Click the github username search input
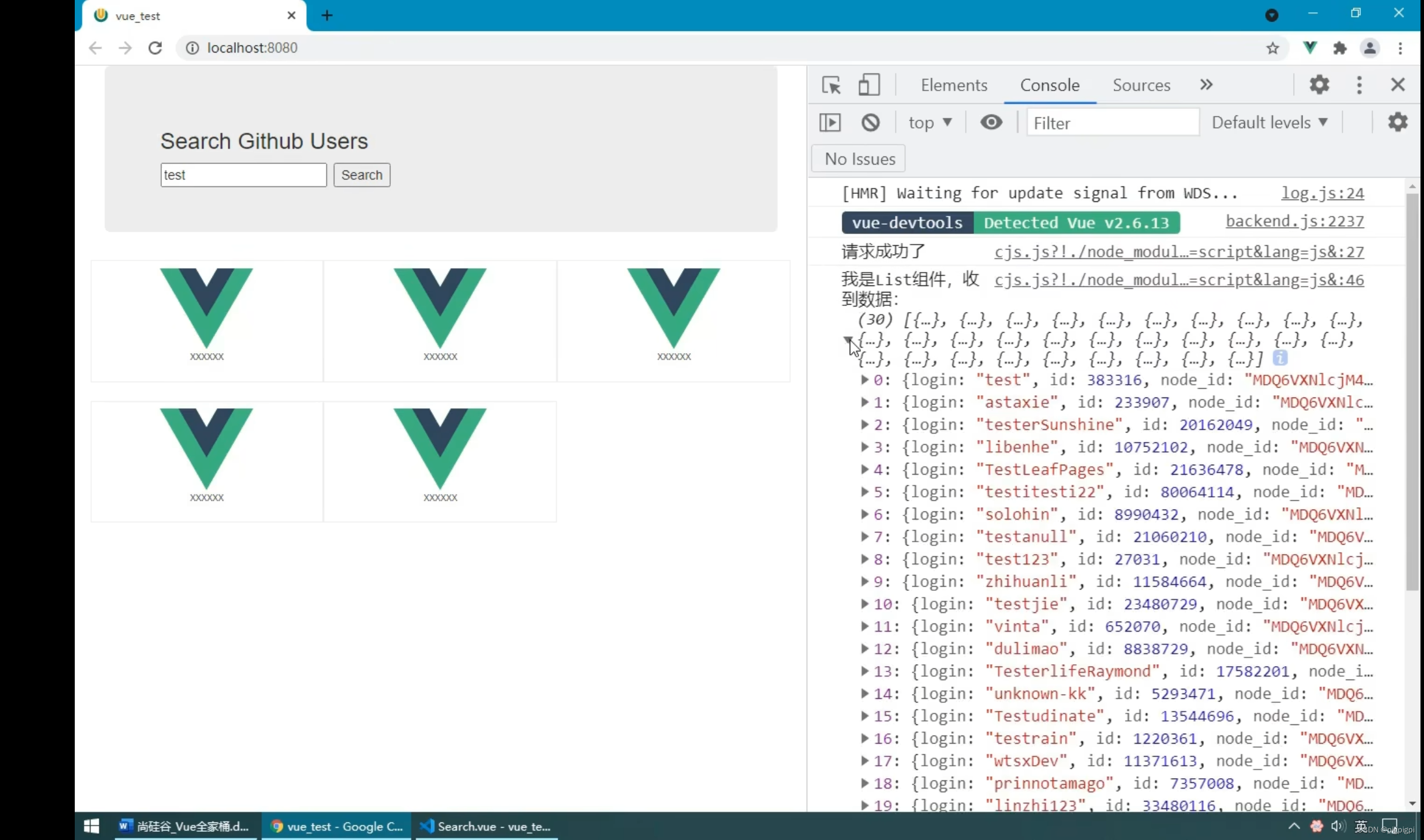 pyautogui.click(x=244, y=175)
